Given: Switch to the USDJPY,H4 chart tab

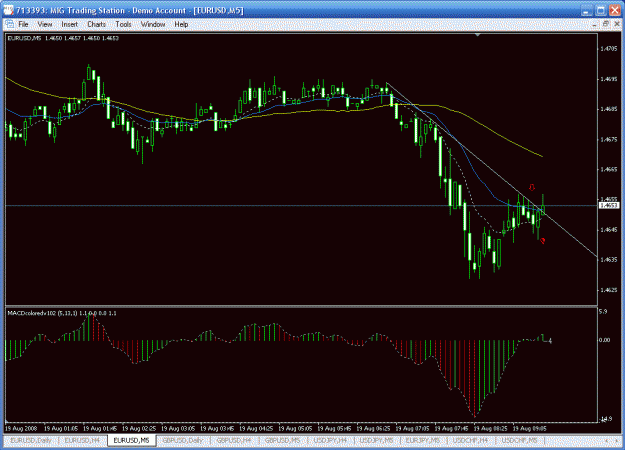Looking at the screenshot, I should tap(330, 440).
